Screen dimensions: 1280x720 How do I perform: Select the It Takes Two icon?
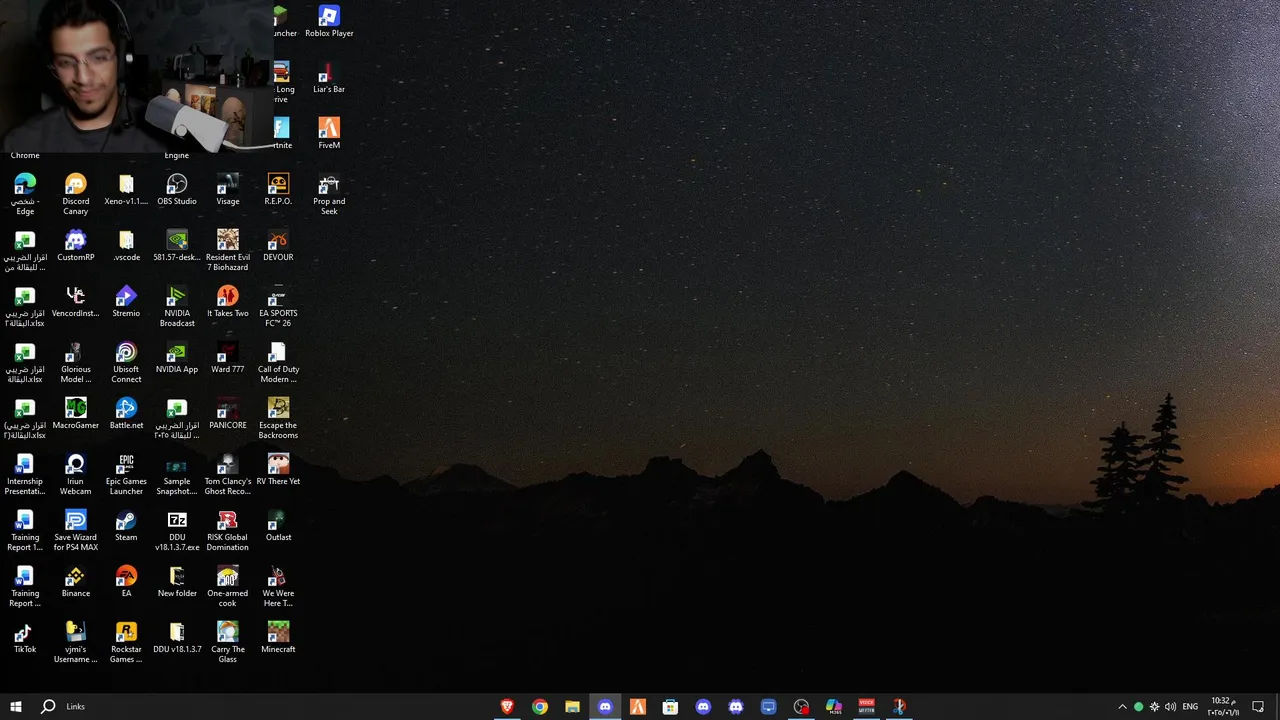click(228, 301)
